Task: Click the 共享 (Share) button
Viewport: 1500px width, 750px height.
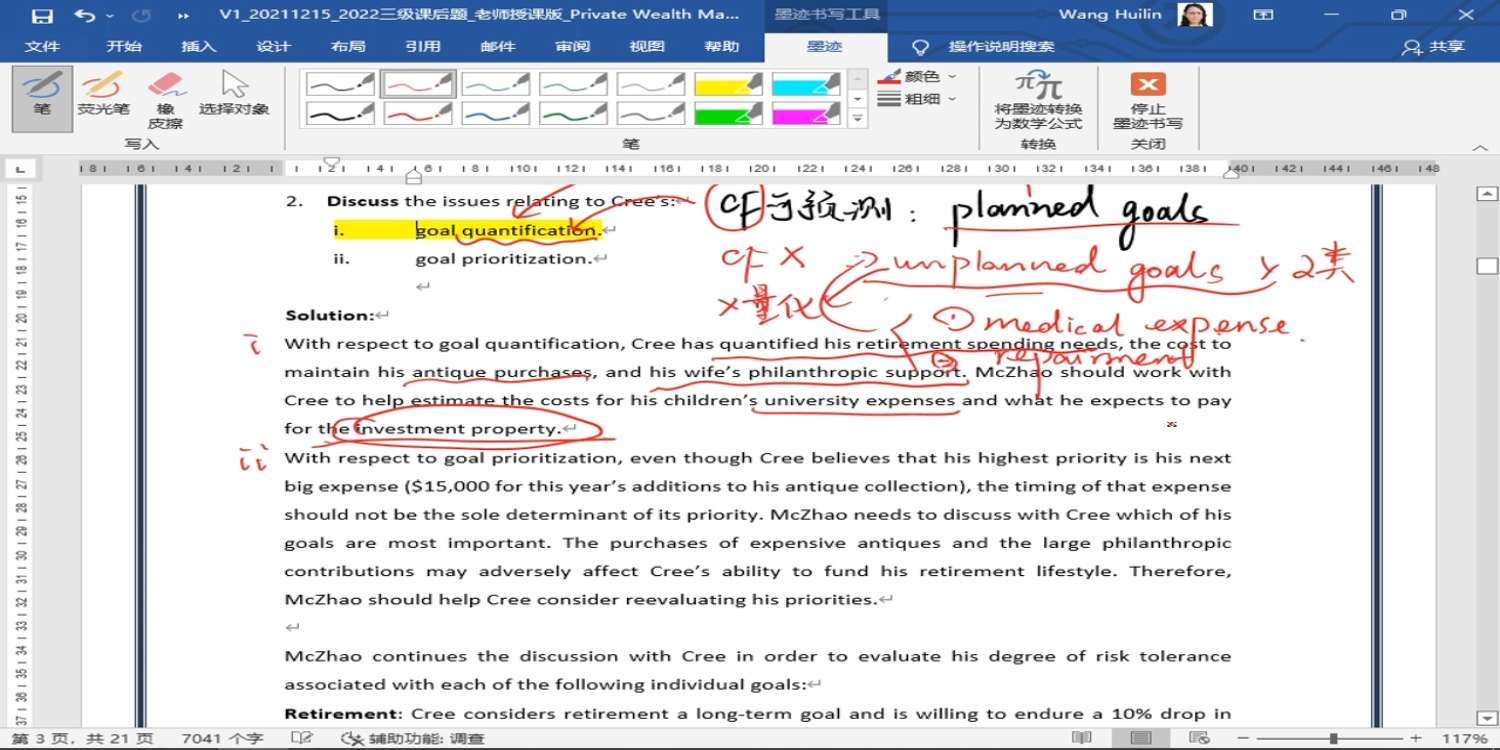Action: pyautogui.click(x=1434, y=47)
